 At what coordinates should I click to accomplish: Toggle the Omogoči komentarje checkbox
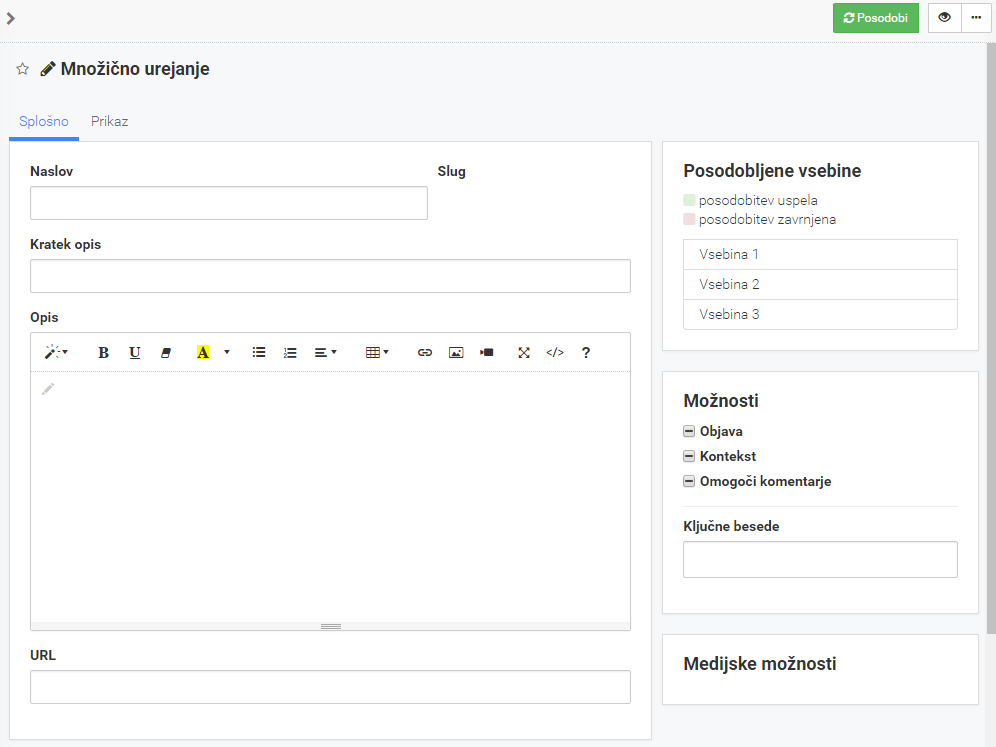click(x=689, y=481)
